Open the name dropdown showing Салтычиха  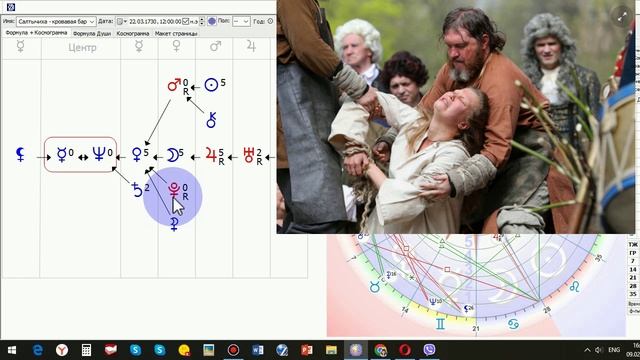point(56,21)
